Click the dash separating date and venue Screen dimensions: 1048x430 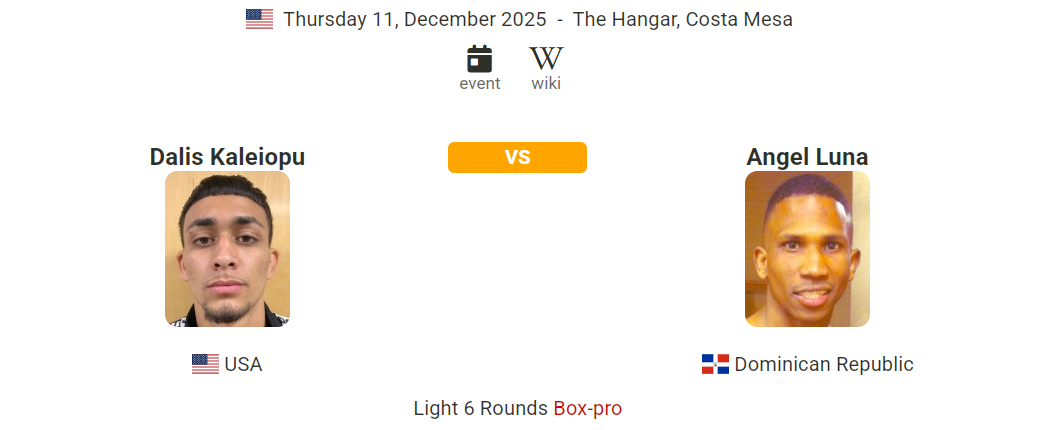point(560,19)
